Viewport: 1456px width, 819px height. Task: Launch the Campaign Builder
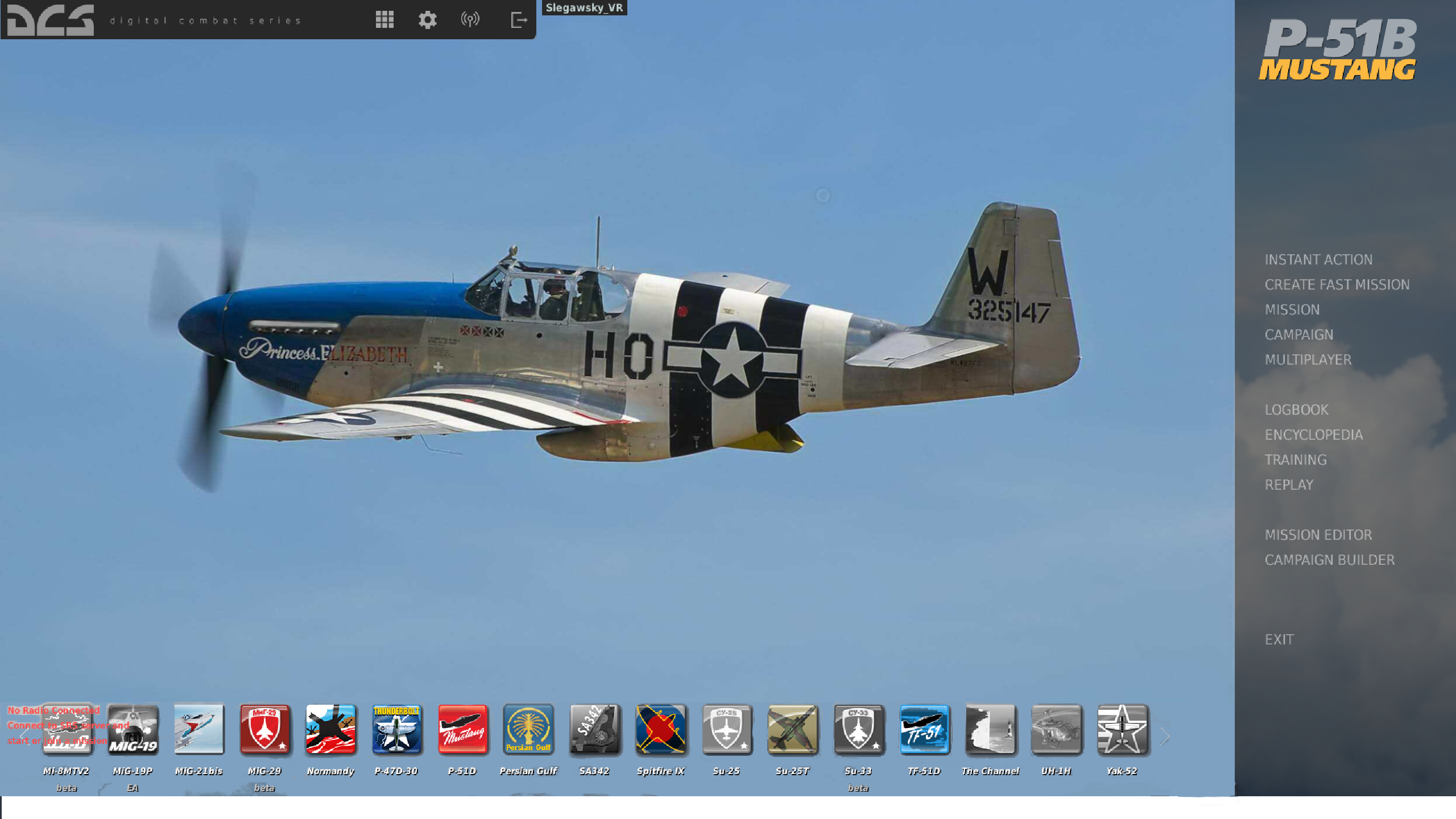[x=1330, y=560]
